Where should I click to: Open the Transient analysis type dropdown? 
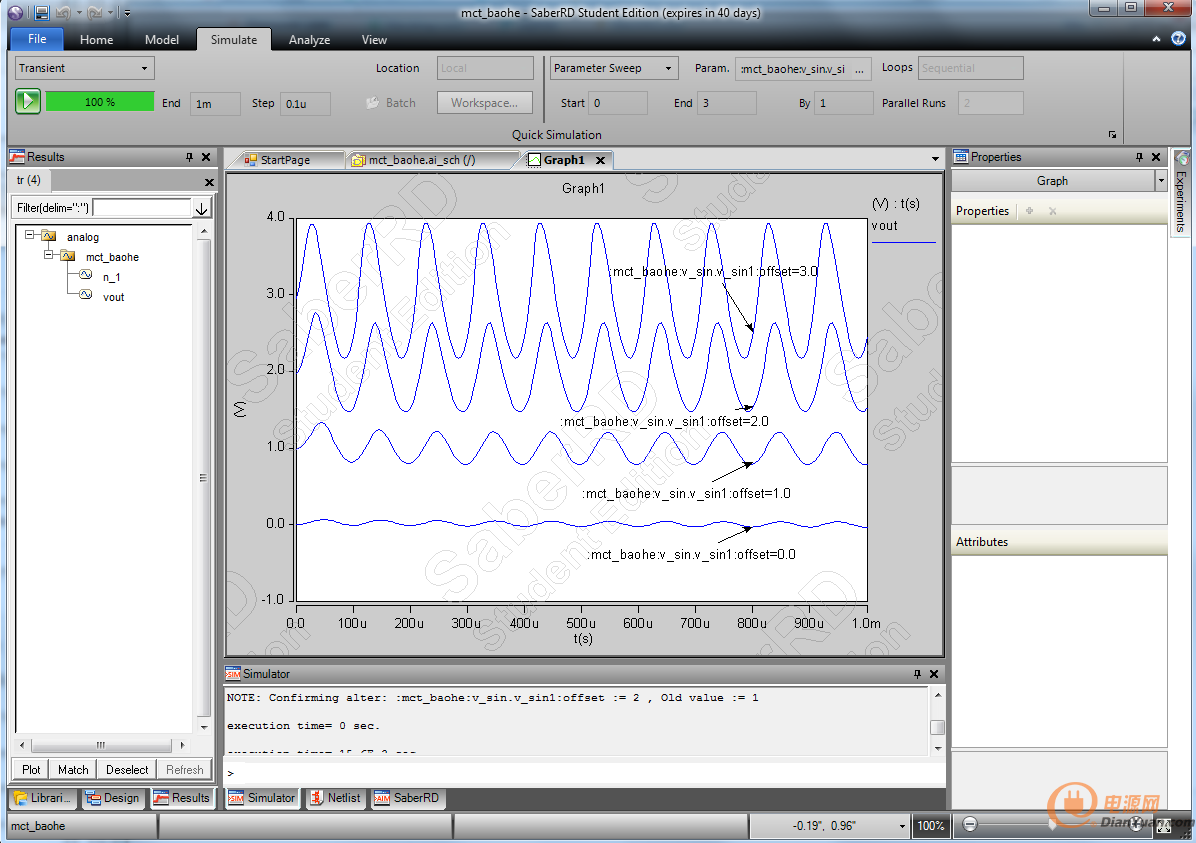click(84, 68)
